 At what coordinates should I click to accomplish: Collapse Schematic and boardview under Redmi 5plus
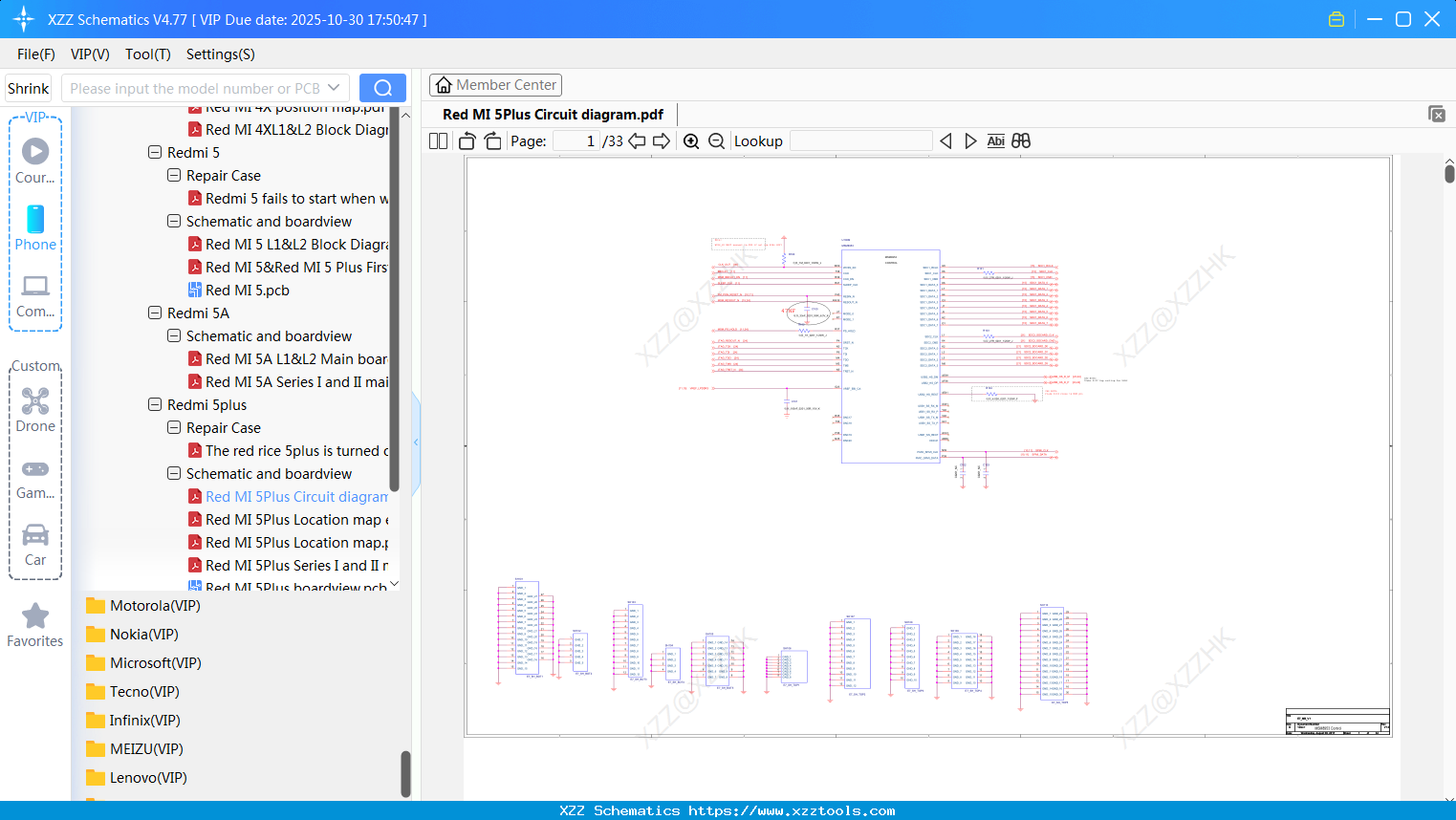pos(174,473)
